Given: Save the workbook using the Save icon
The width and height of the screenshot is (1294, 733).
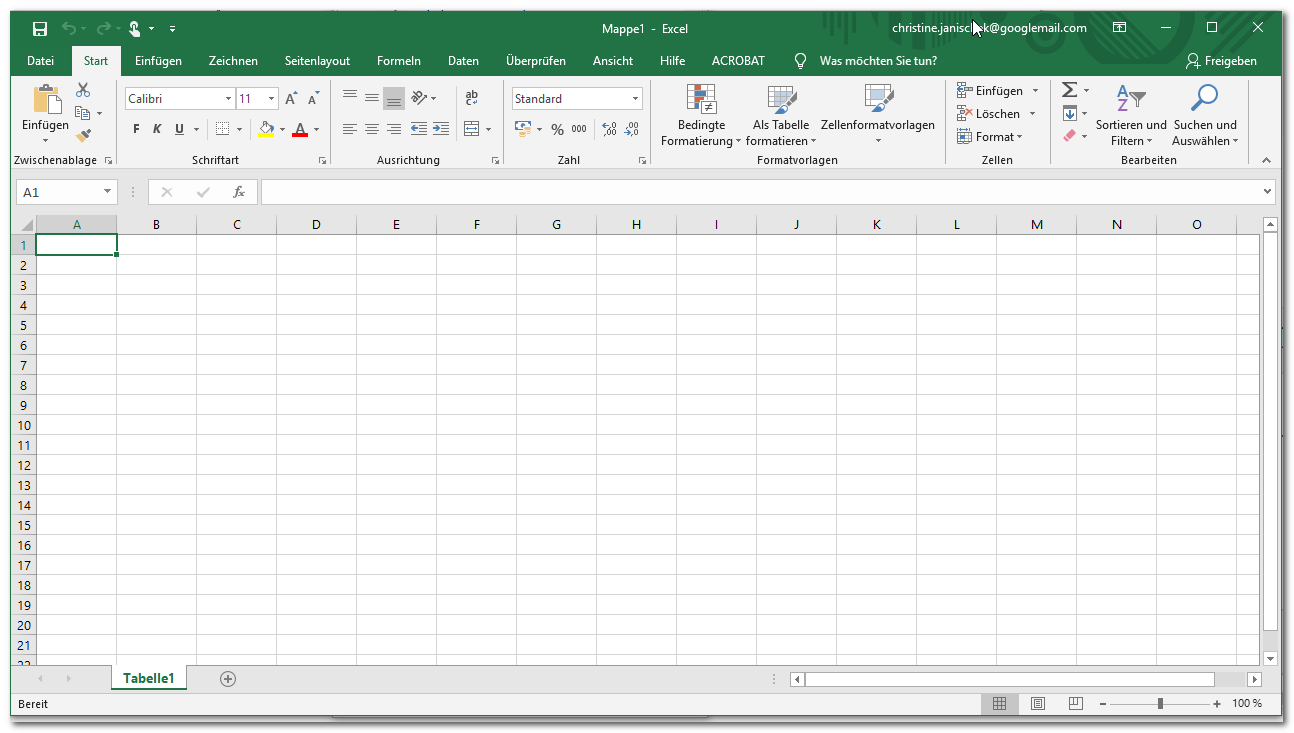Looking at the screenshot, I should pos(40,29).
